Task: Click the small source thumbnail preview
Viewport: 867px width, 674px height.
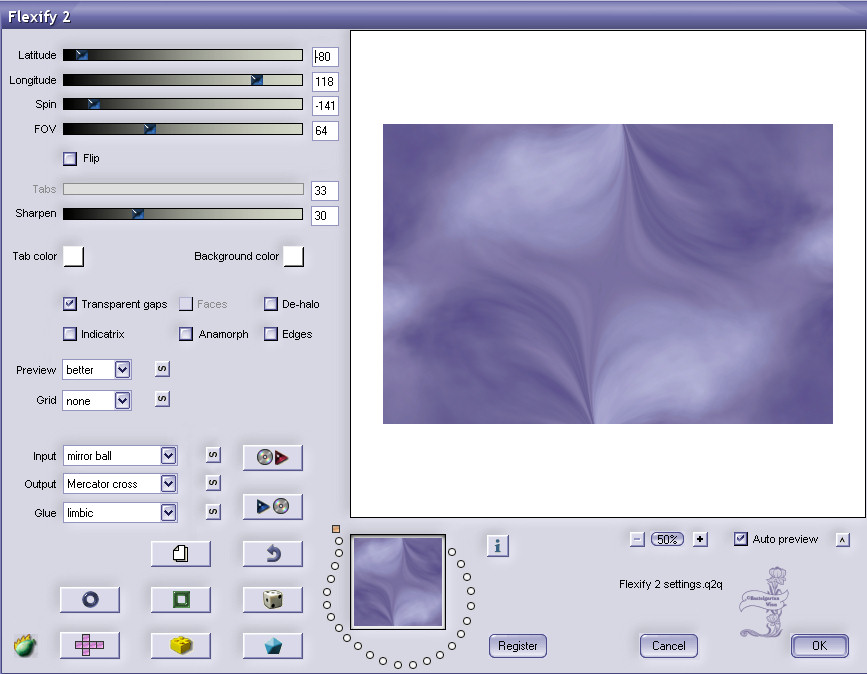Action: 398,582
